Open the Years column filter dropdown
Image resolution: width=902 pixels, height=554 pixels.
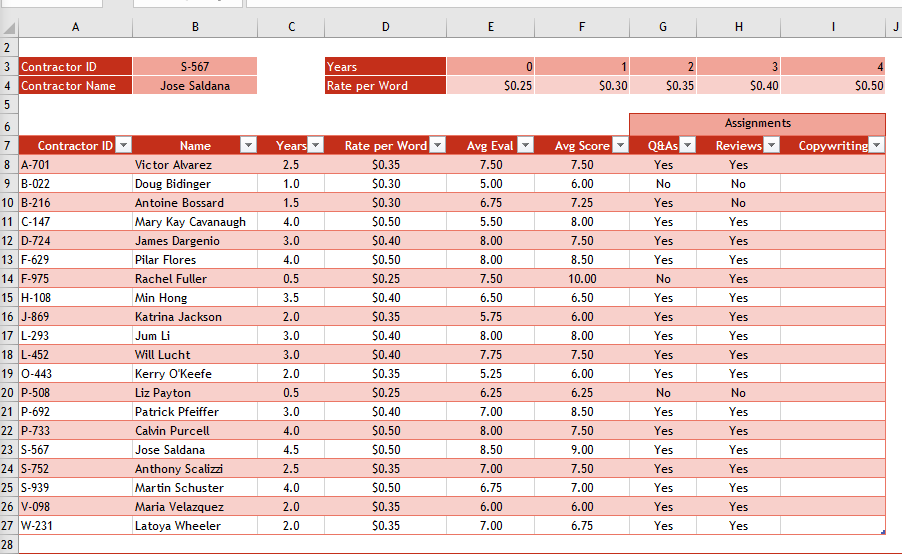316,145
